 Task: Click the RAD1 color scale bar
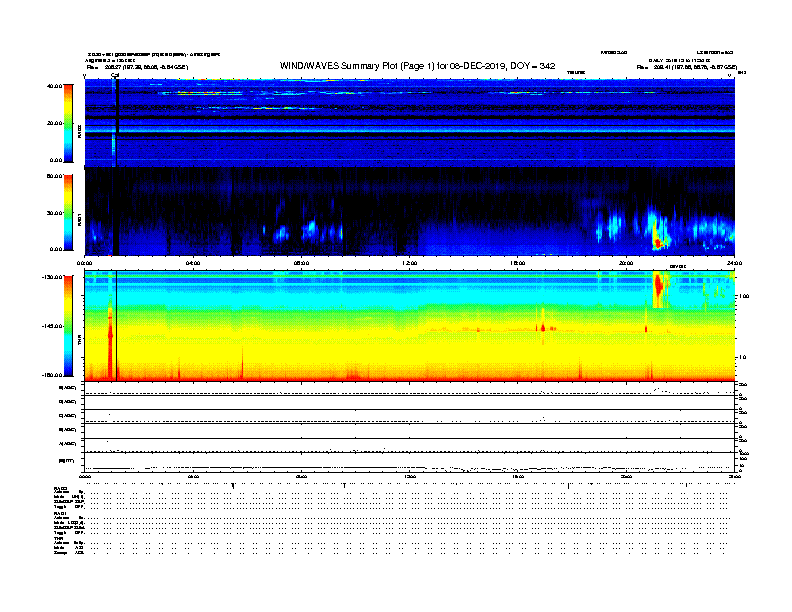point(68,213)
